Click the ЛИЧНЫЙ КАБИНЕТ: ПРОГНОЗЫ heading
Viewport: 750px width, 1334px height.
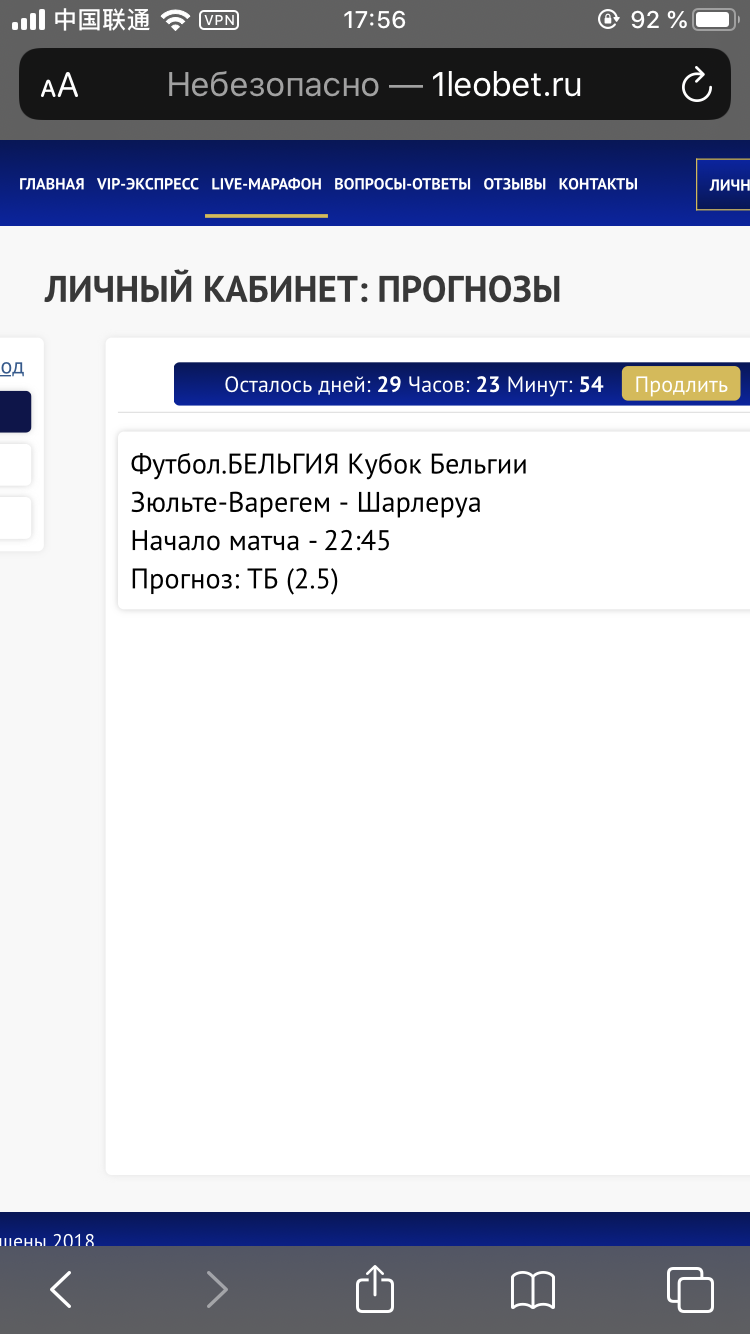302,290
